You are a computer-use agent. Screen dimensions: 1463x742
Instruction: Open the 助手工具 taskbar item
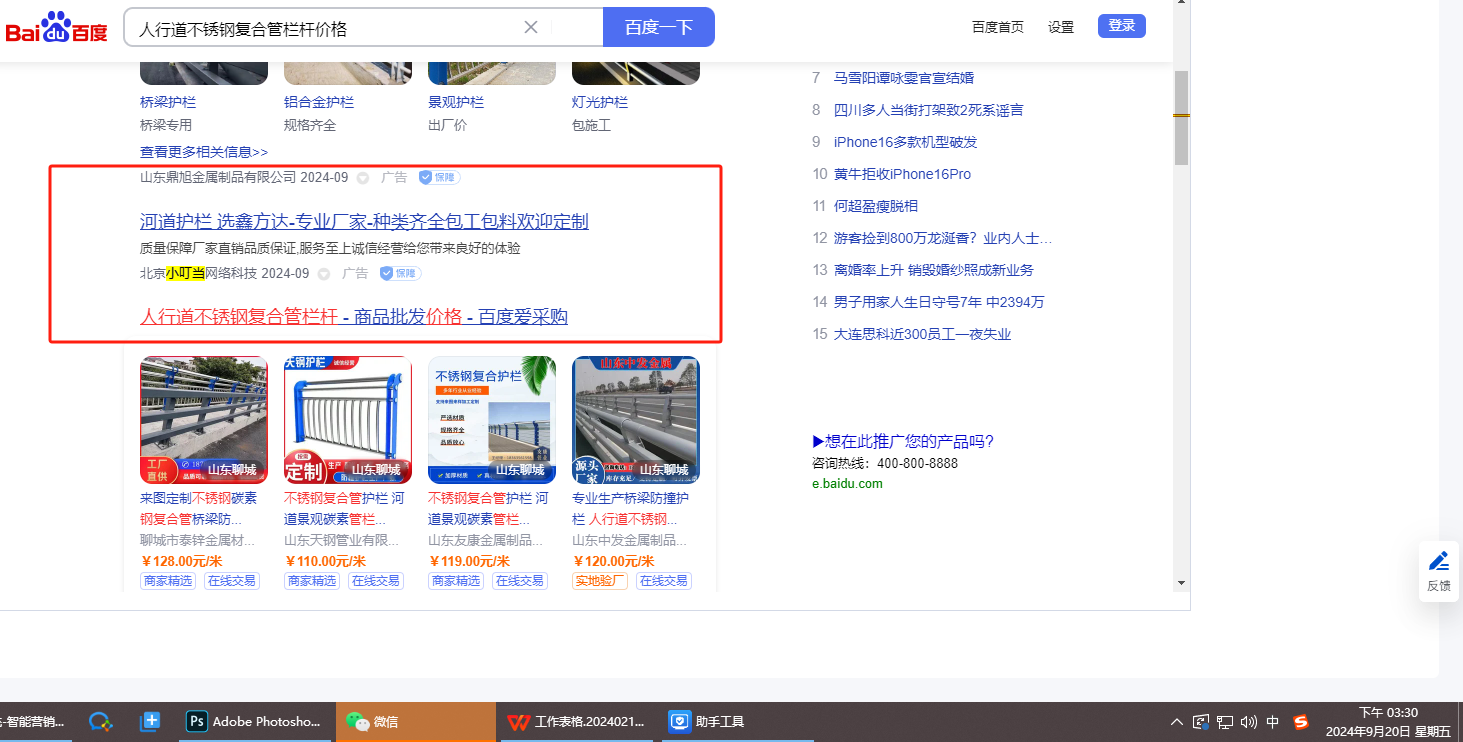736,721
